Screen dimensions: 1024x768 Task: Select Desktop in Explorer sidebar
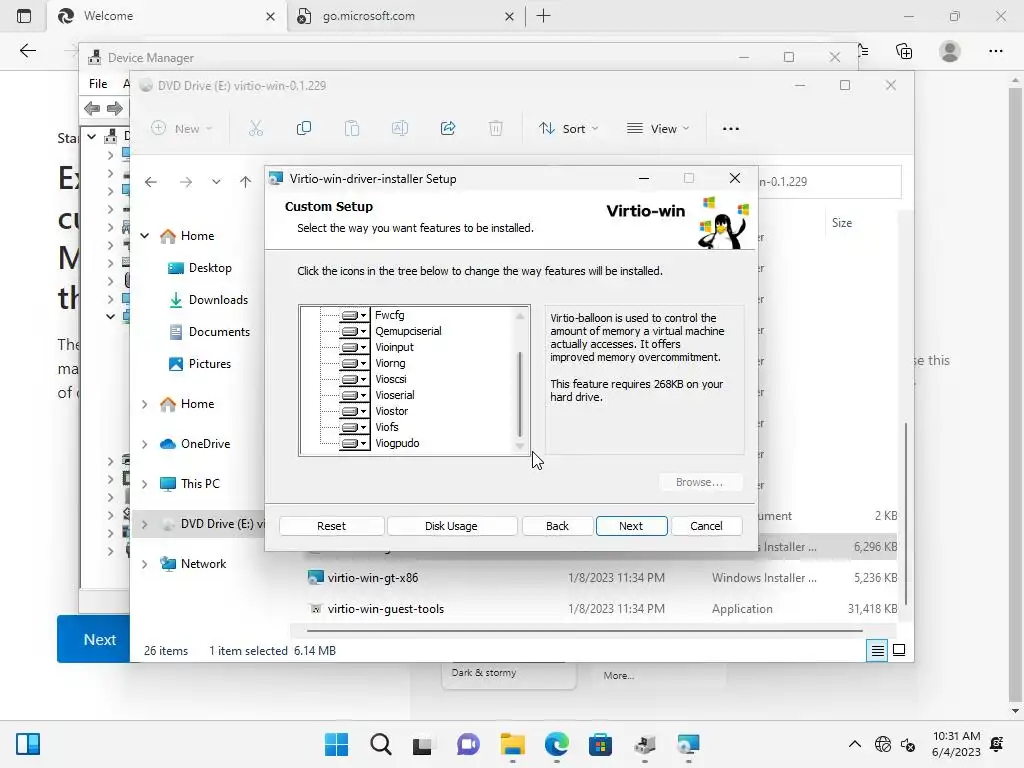coord(199,268)
